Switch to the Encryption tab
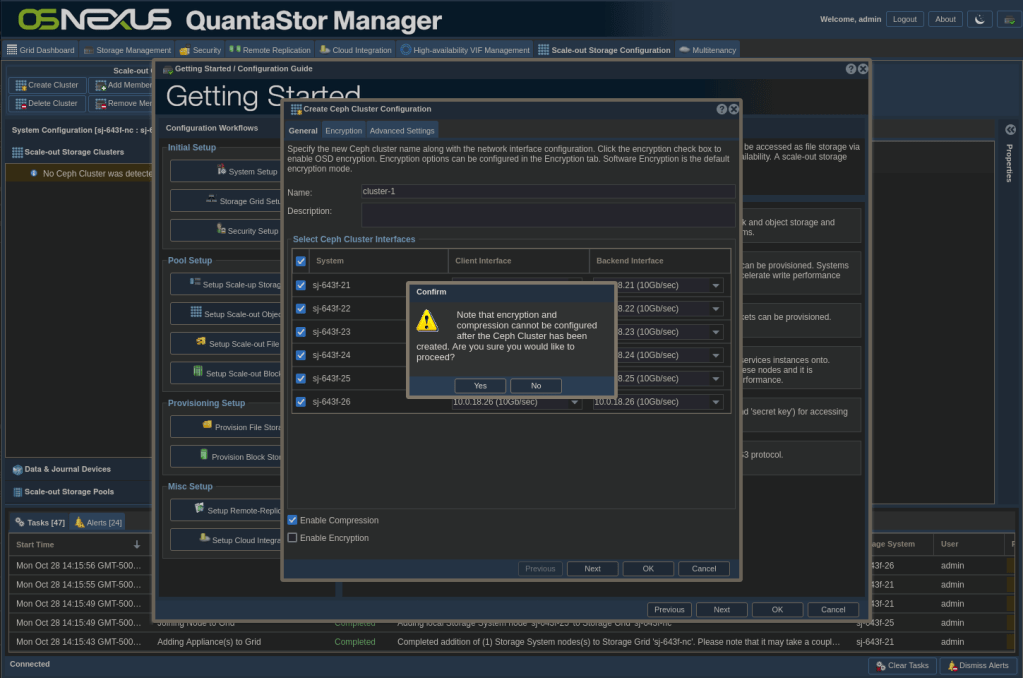Image resolution: width=1023 pixels, height=678 pixels. [x=343, y=130]
